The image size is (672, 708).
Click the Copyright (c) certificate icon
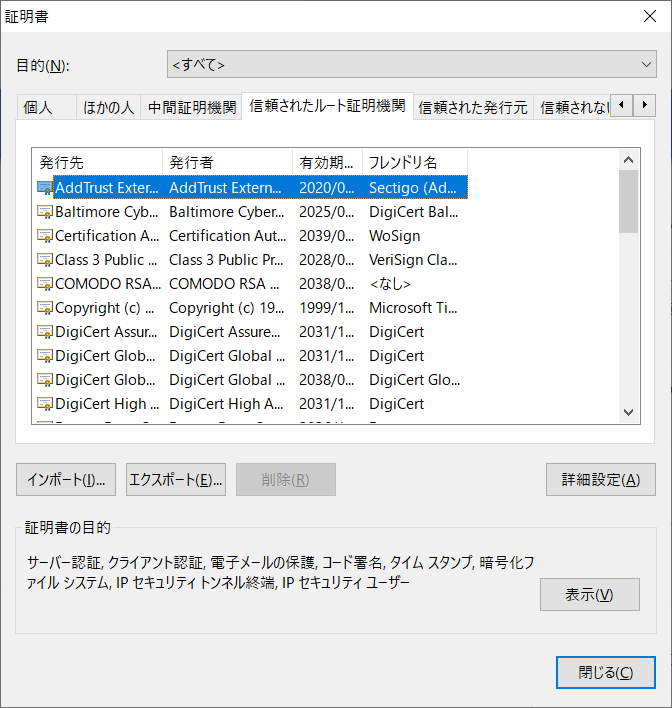click(45, 308)
